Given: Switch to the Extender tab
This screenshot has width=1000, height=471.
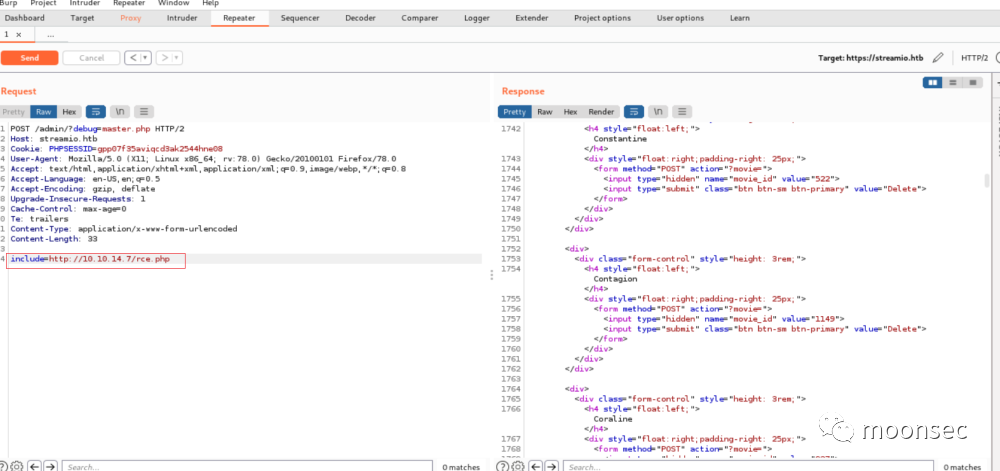Looking at the screenshot, I should (532, 18).
